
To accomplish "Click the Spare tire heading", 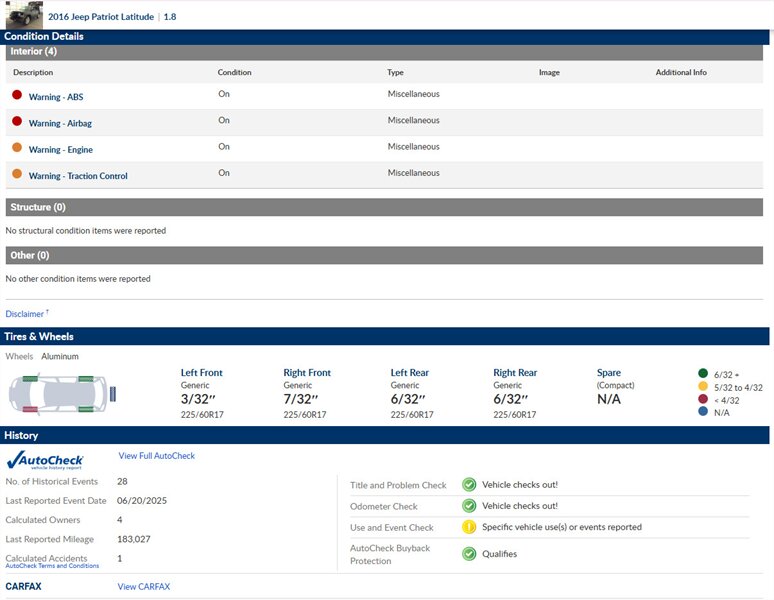I will 609,373.
